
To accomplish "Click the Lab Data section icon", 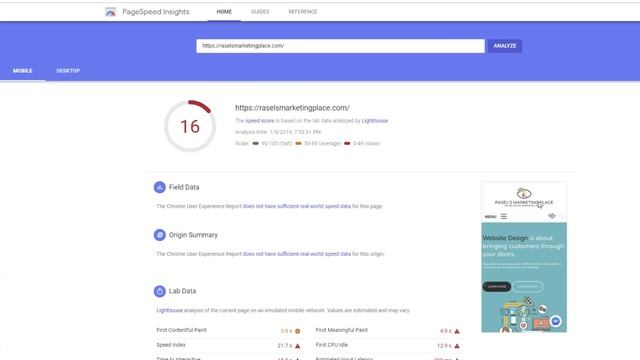I will [160, 291].
